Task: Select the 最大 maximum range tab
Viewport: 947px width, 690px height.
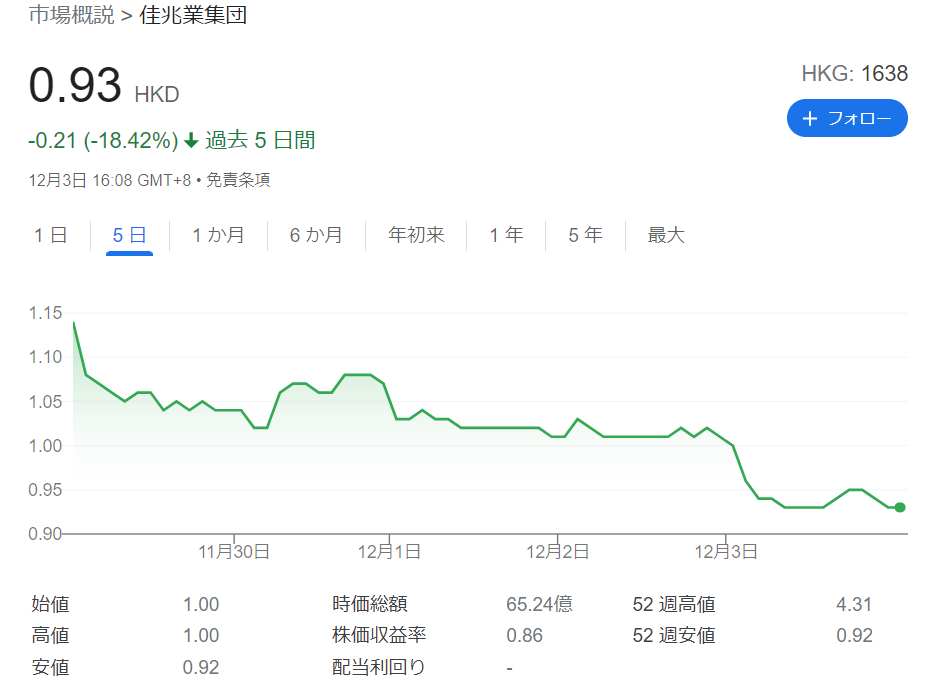Action: pos(666,235)
